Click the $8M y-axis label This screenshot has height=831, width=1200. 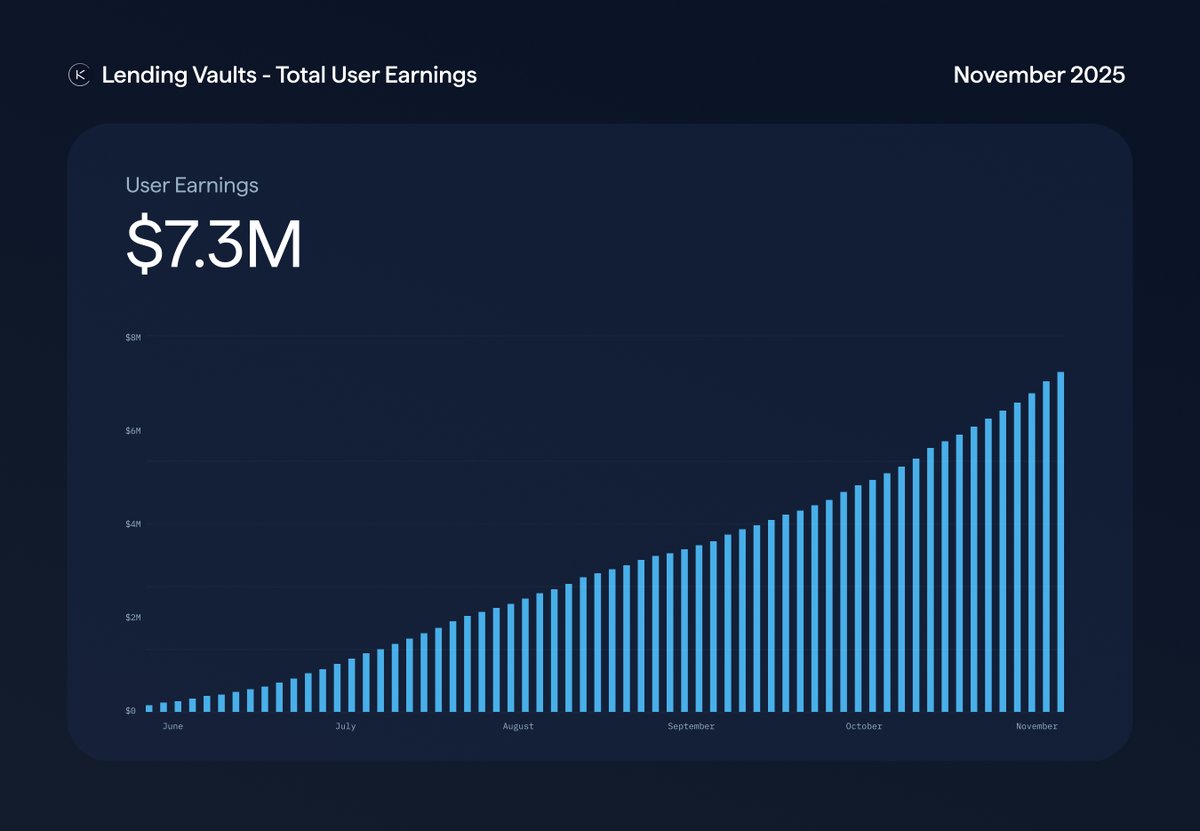133,338
